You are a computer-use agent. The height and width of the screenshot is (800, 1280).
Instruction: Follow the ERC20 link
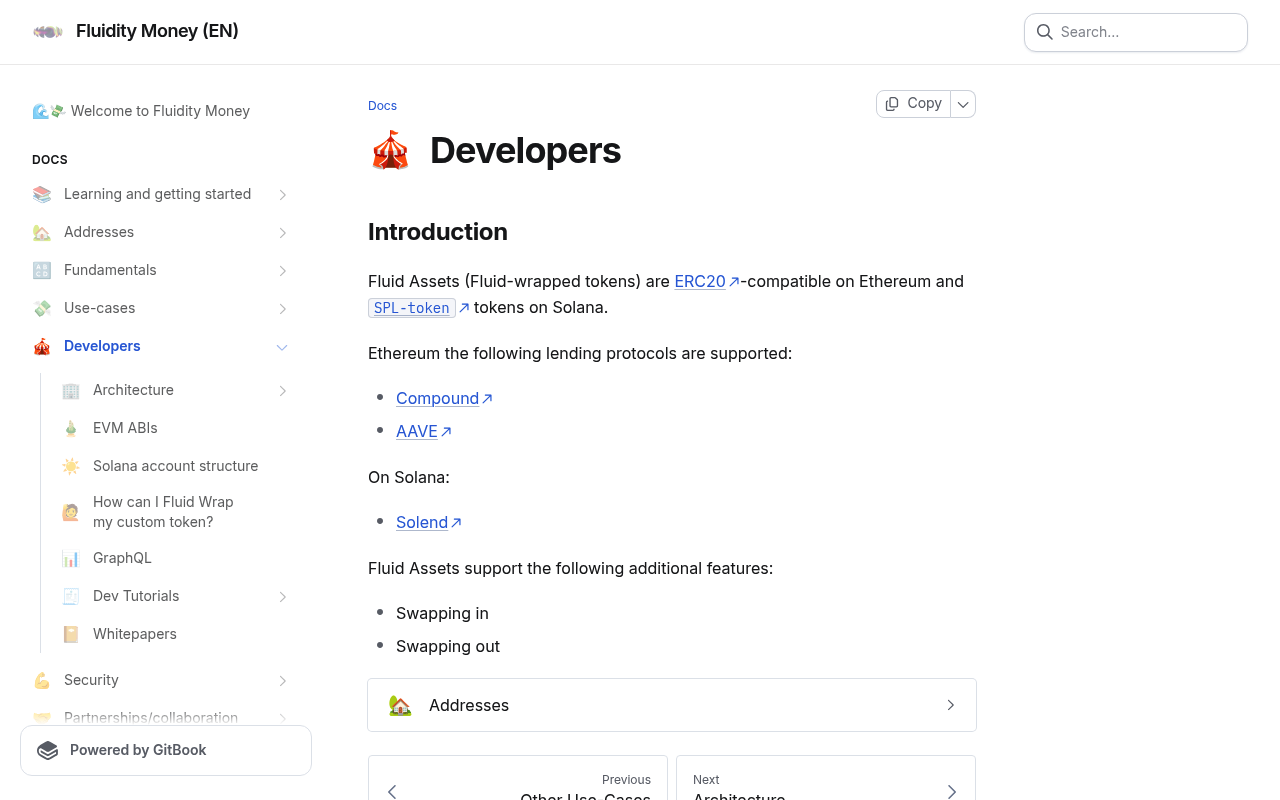coord(700,282)
